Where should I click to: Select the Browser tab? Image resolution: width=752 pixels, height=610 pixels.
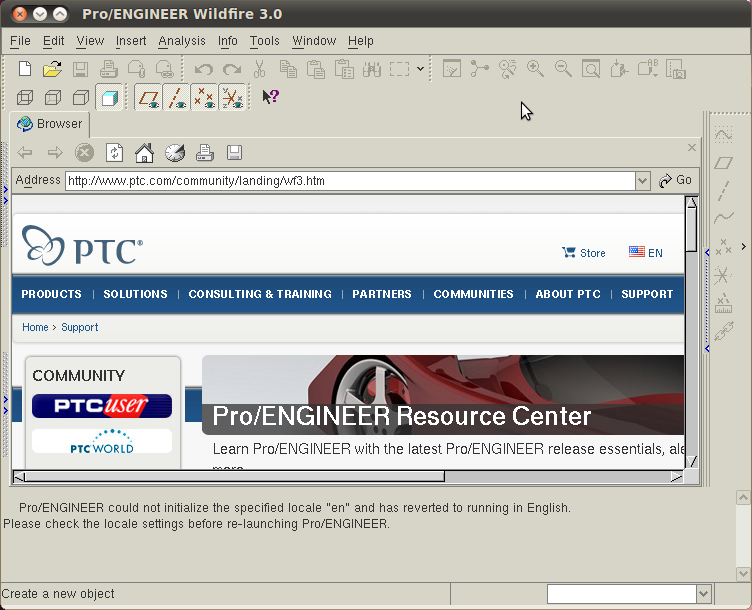tap(49, 124)
